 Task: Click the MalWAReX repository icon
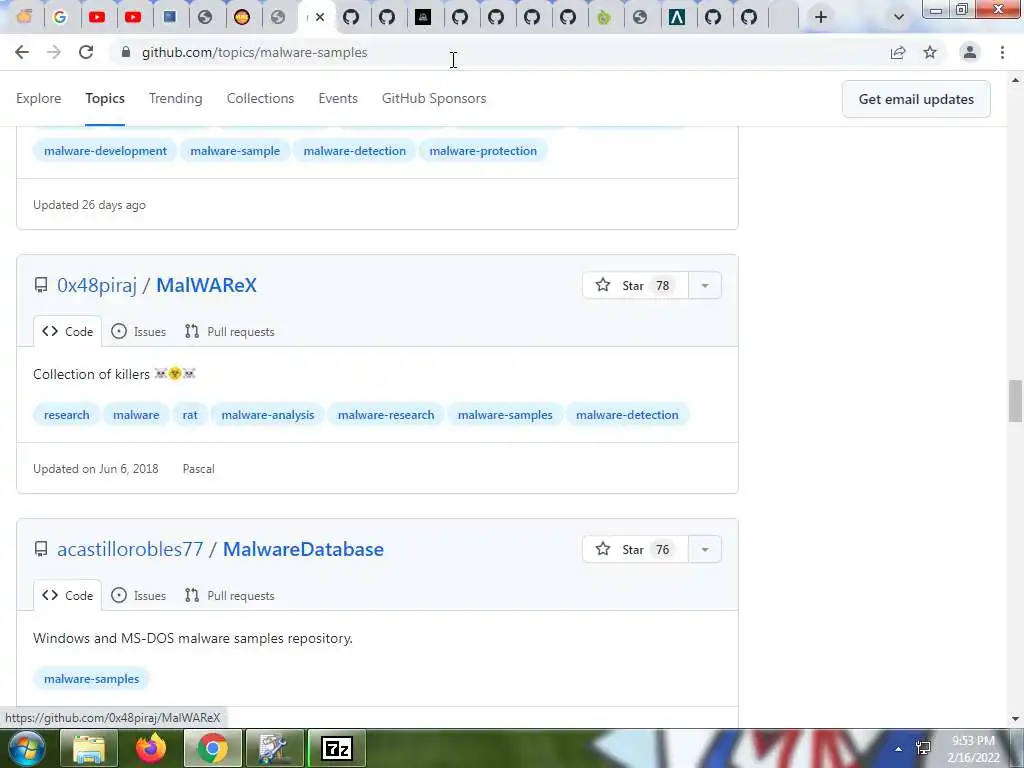(x=40, y=285)
